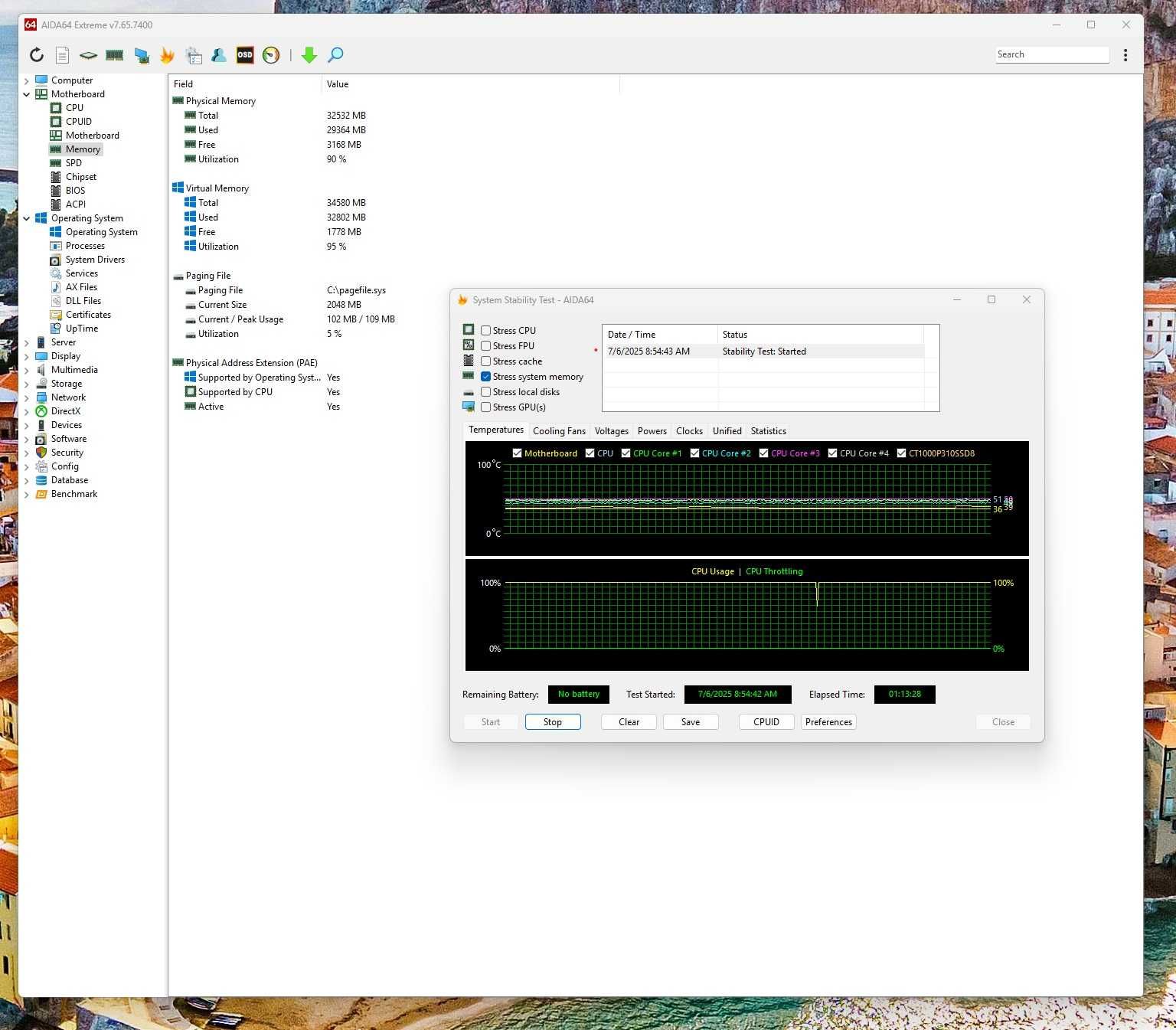The width and height of the screenshot is (1176, 1030).
Task: Expand the Benchmark tree node
Action: coord(27,494)
